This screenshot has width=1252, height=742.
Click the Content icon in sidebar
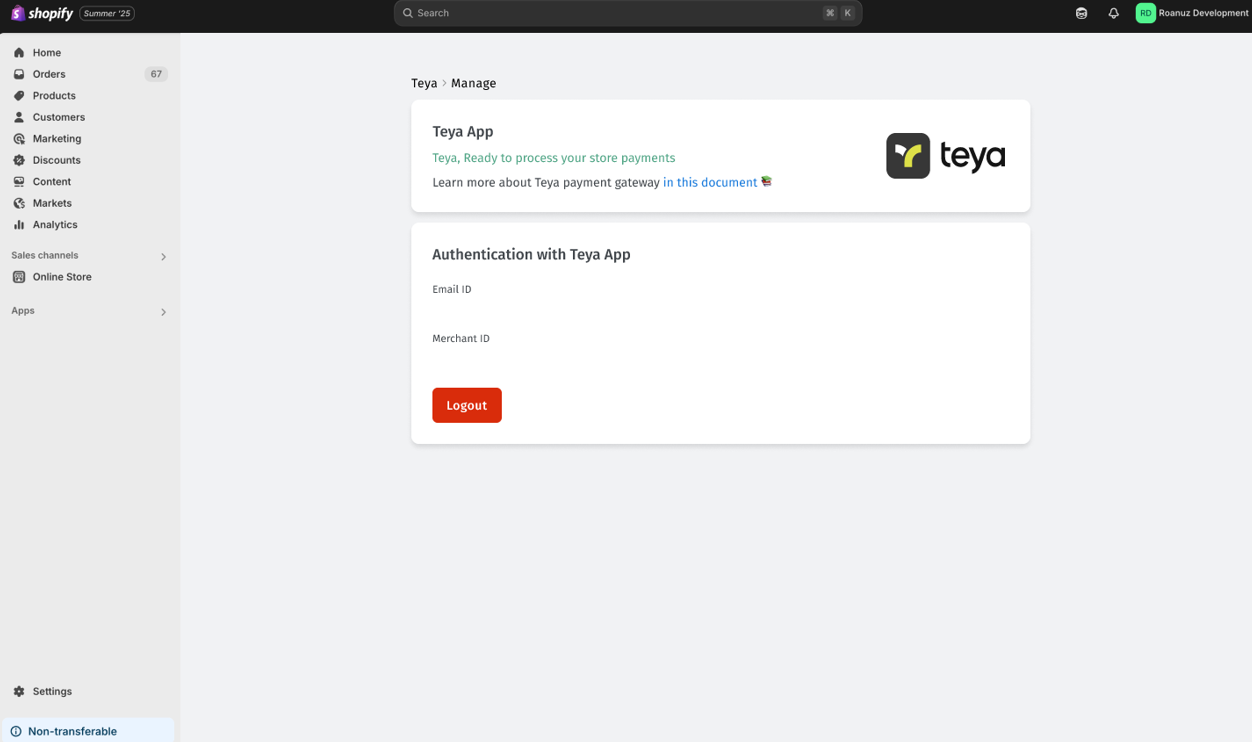click(x=19, y=182)
